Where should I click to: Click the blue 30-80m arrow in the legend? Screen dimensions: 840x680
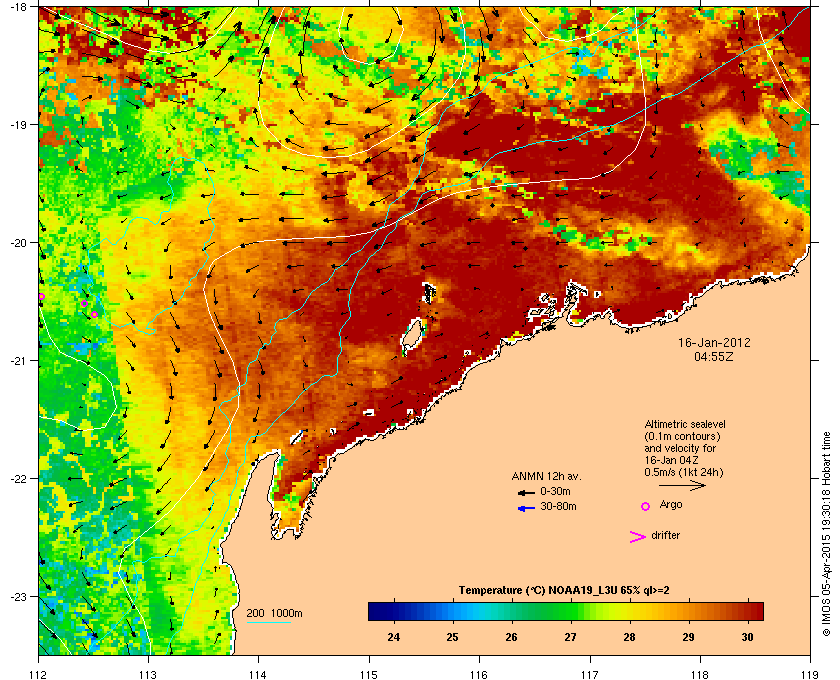526,508
